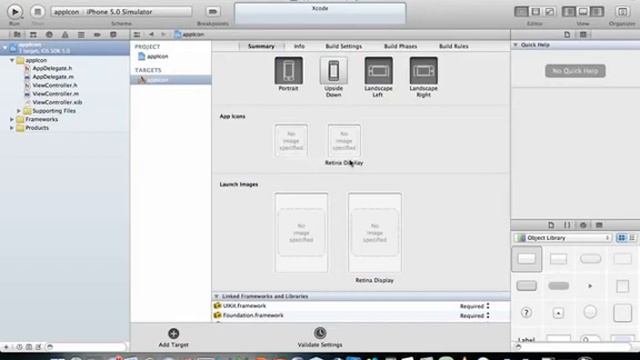Open the Object Library dropdown
The image size is (640, 360).
tap(563, 238)
